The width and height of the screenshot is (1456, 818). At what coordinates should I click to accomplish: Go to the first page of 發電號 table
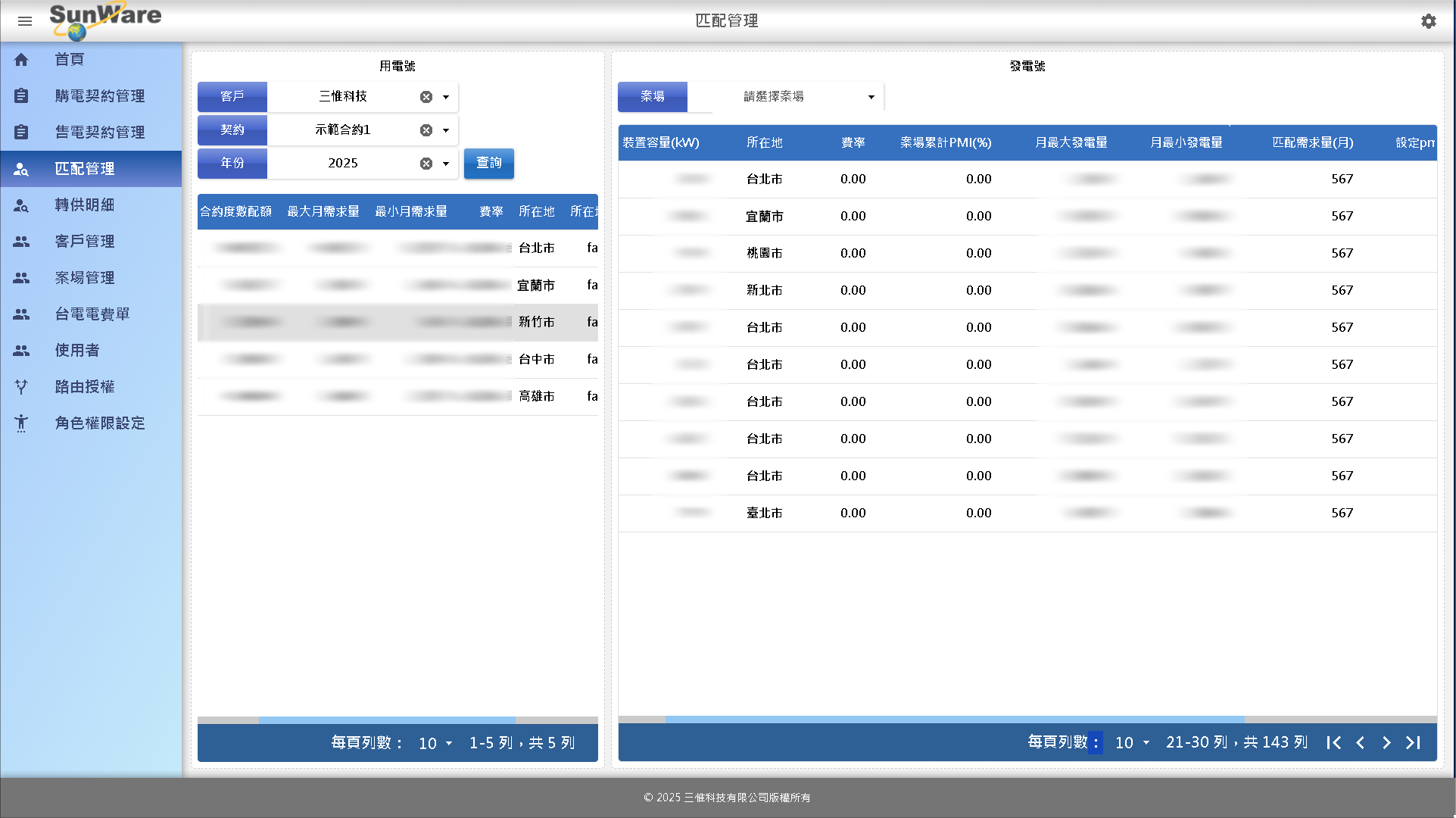tap(1333, 743)
